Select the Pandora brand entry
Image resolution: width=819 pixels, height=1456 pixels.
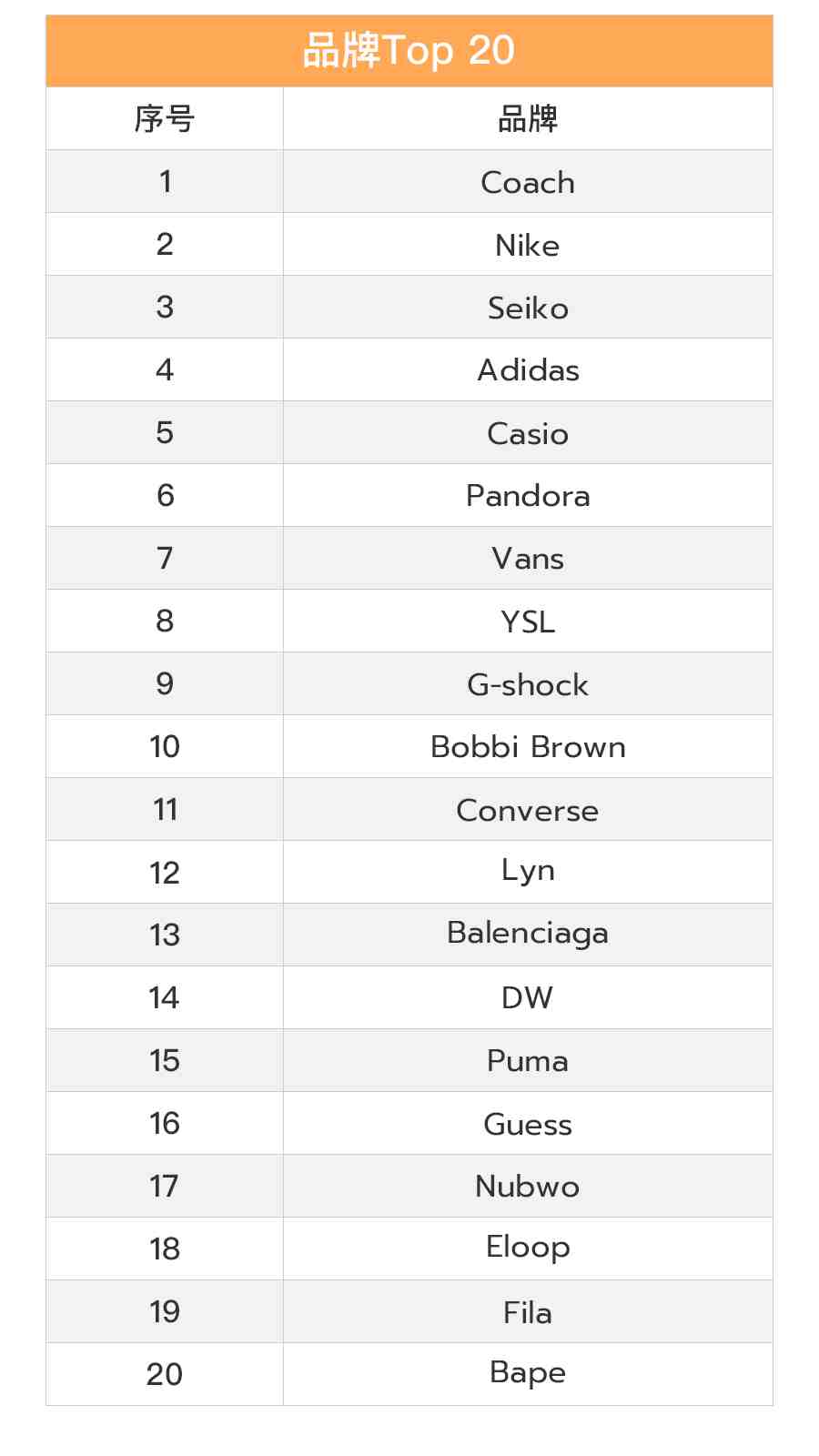tap(528, 496)
